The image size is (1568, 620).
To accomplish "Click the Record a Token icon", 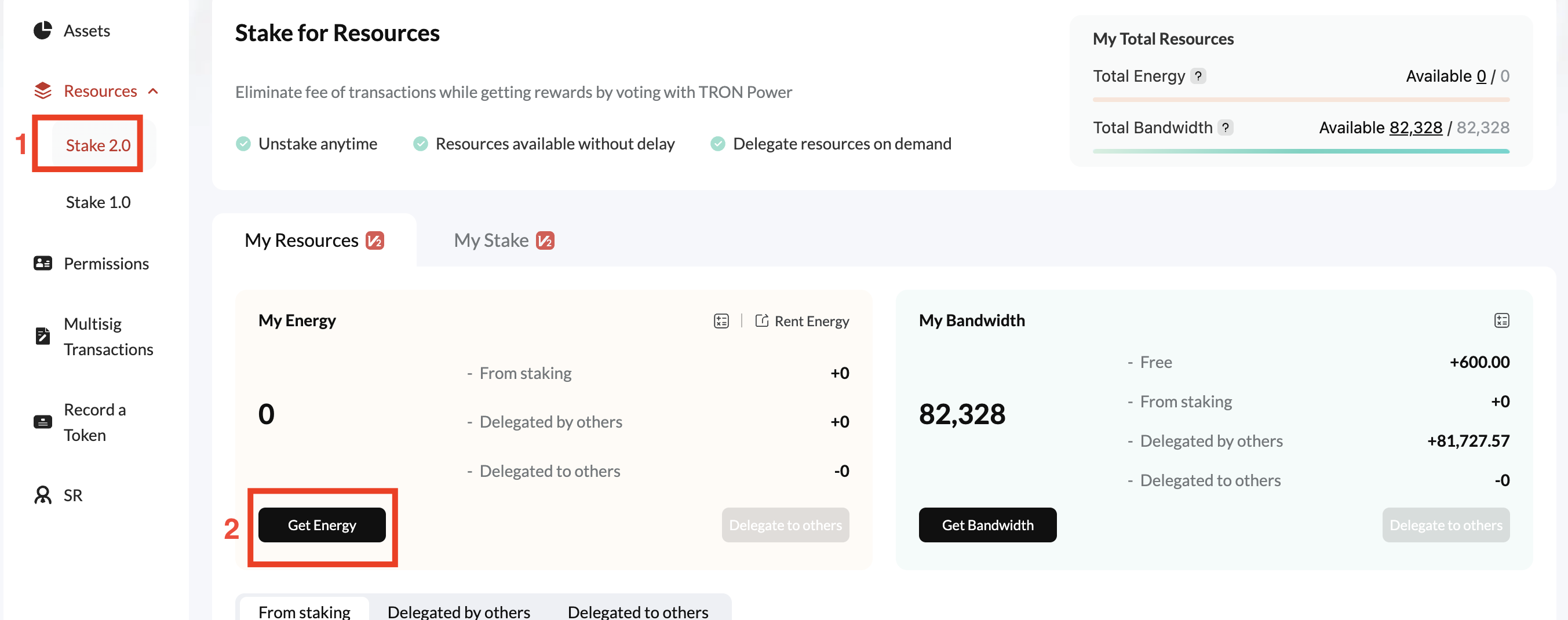I will click(x=43, y=422).
